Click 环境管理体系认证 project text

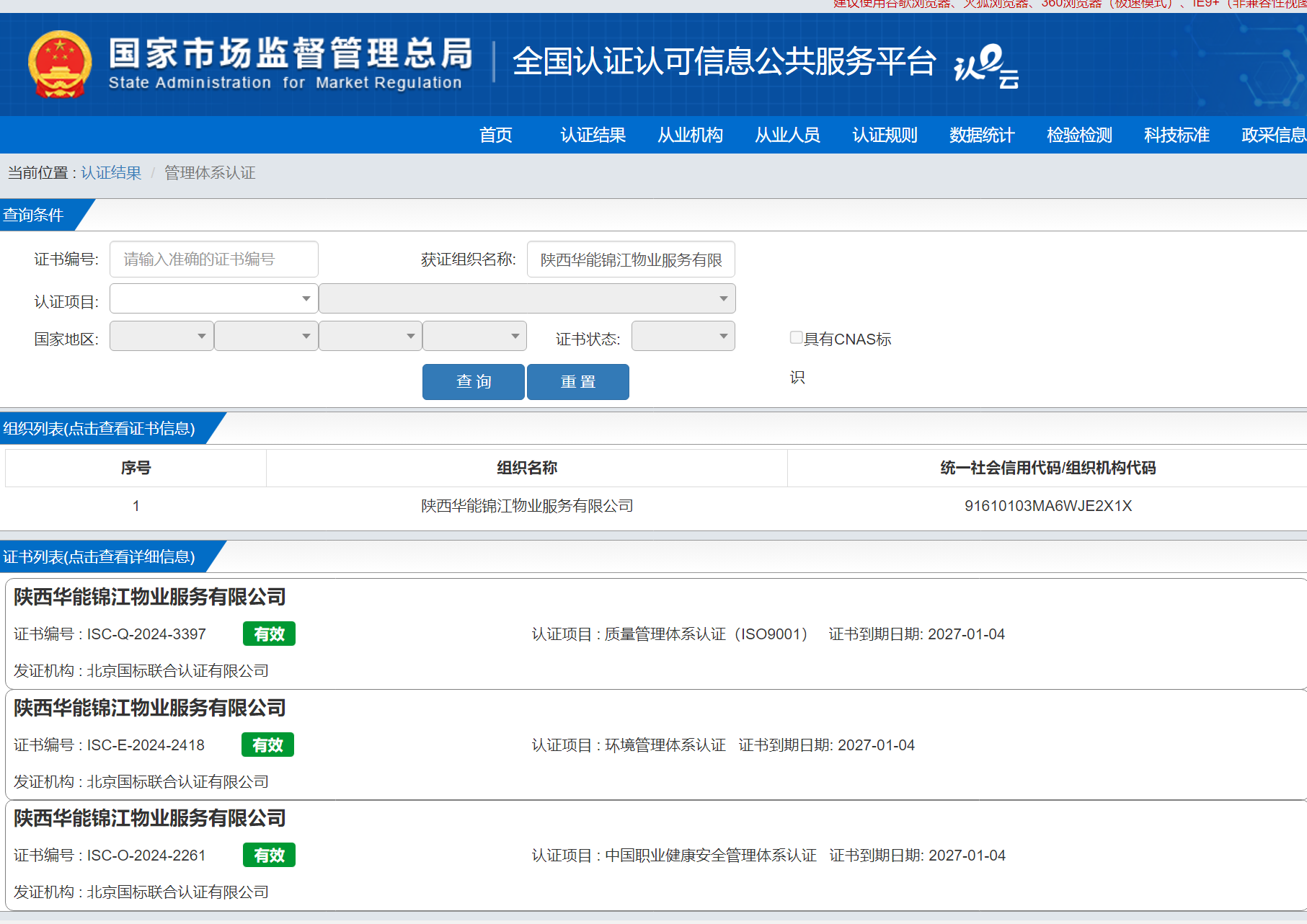click(665, 745)
